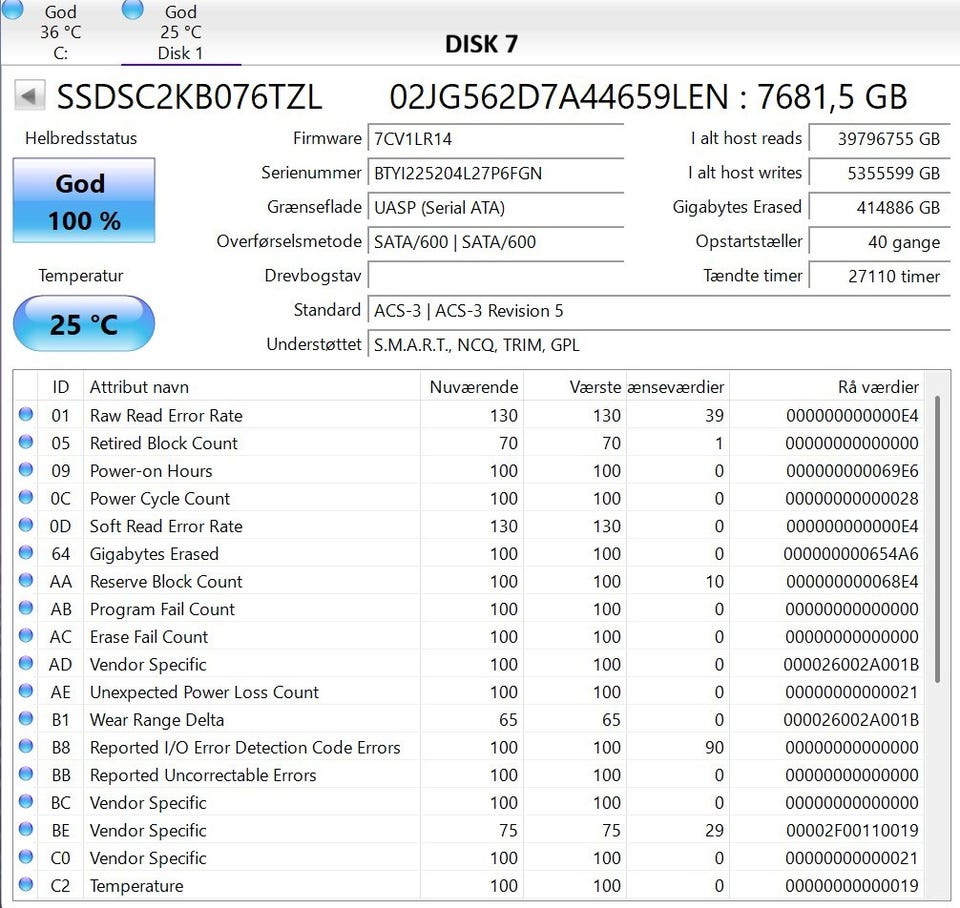This screenshot has height=908, width=960.
Task: Click Tændte timer value 27110 timer
Action: pyautogui.click(x=879, y=276)
